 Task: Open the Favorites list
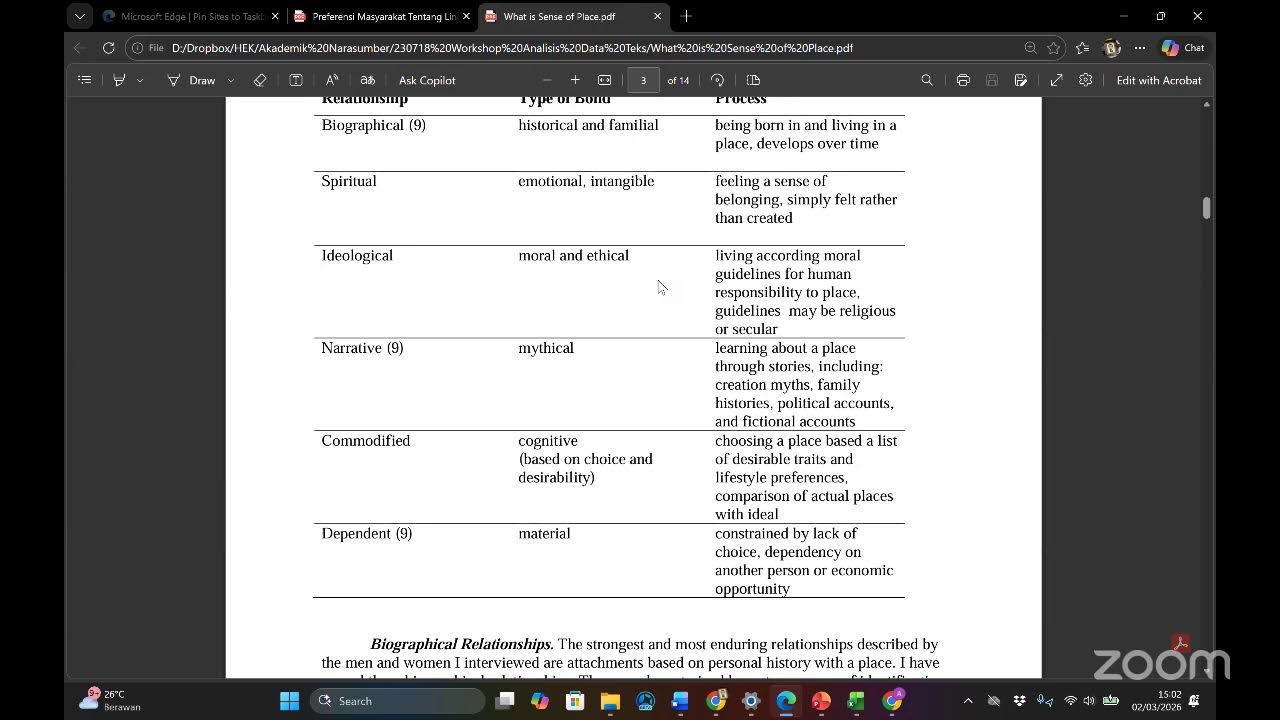click(1083, 48)
